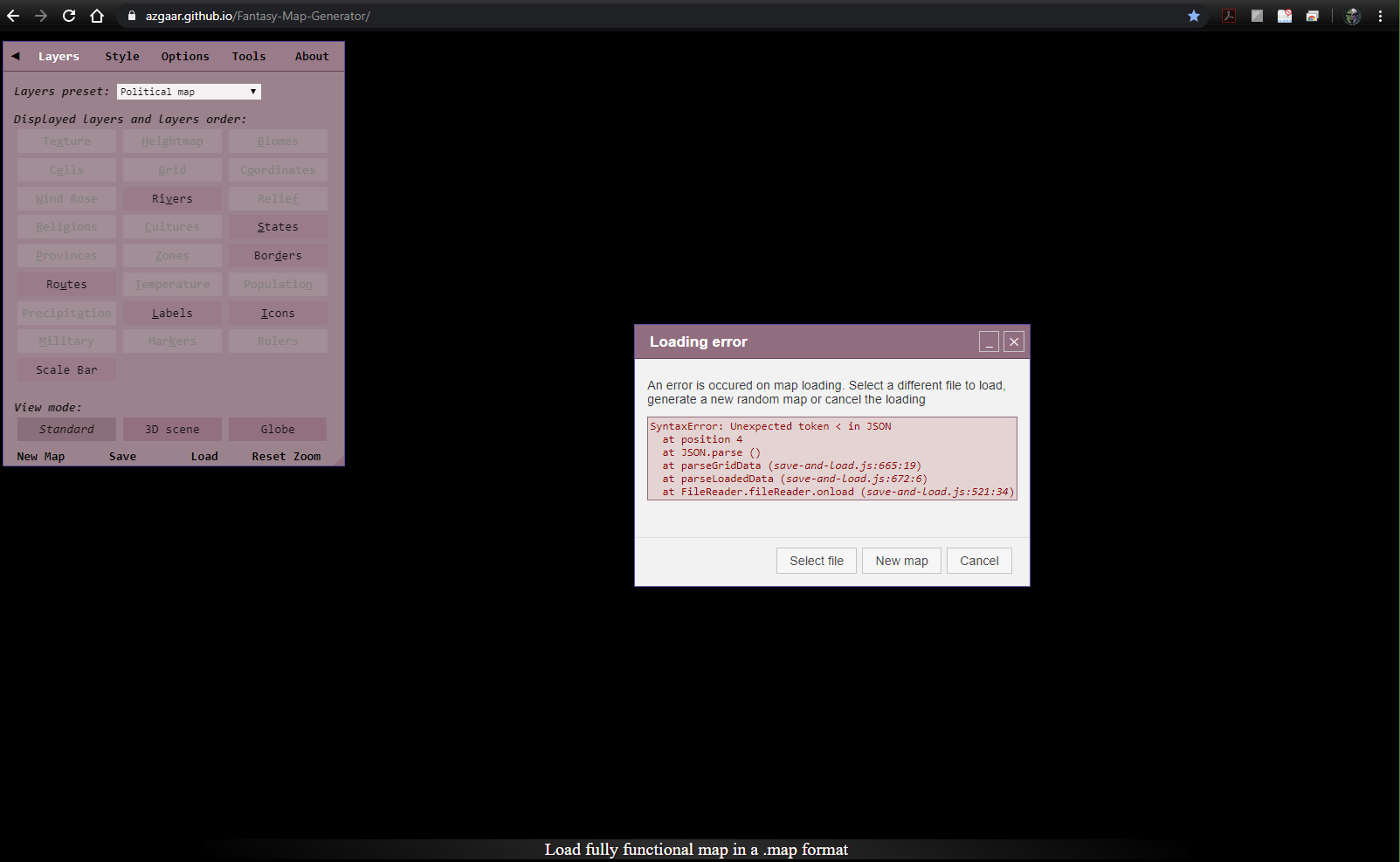Open the Chrome three-dot menu

click(x=1380, y=16)
